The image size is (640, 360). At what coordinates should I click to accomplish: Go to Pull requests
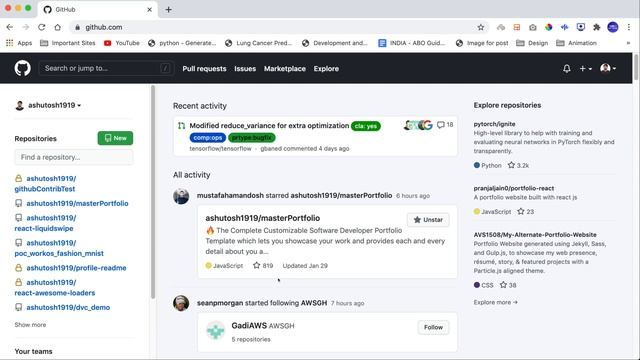[x=204, y=69]
